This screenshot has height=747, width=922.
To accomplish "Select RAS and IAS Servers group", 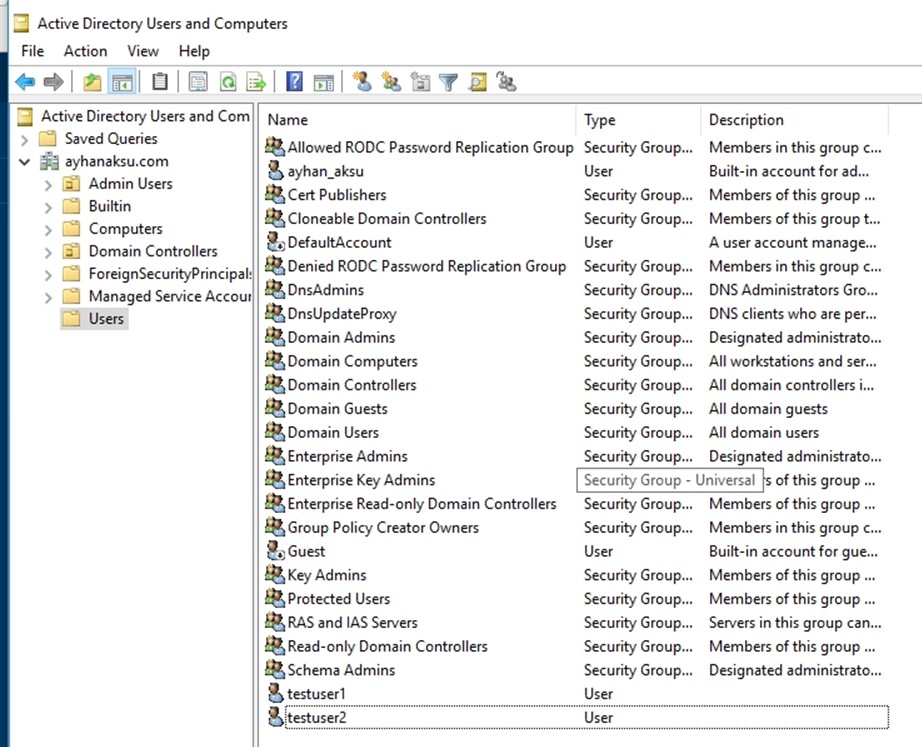I will pos(352,622).
